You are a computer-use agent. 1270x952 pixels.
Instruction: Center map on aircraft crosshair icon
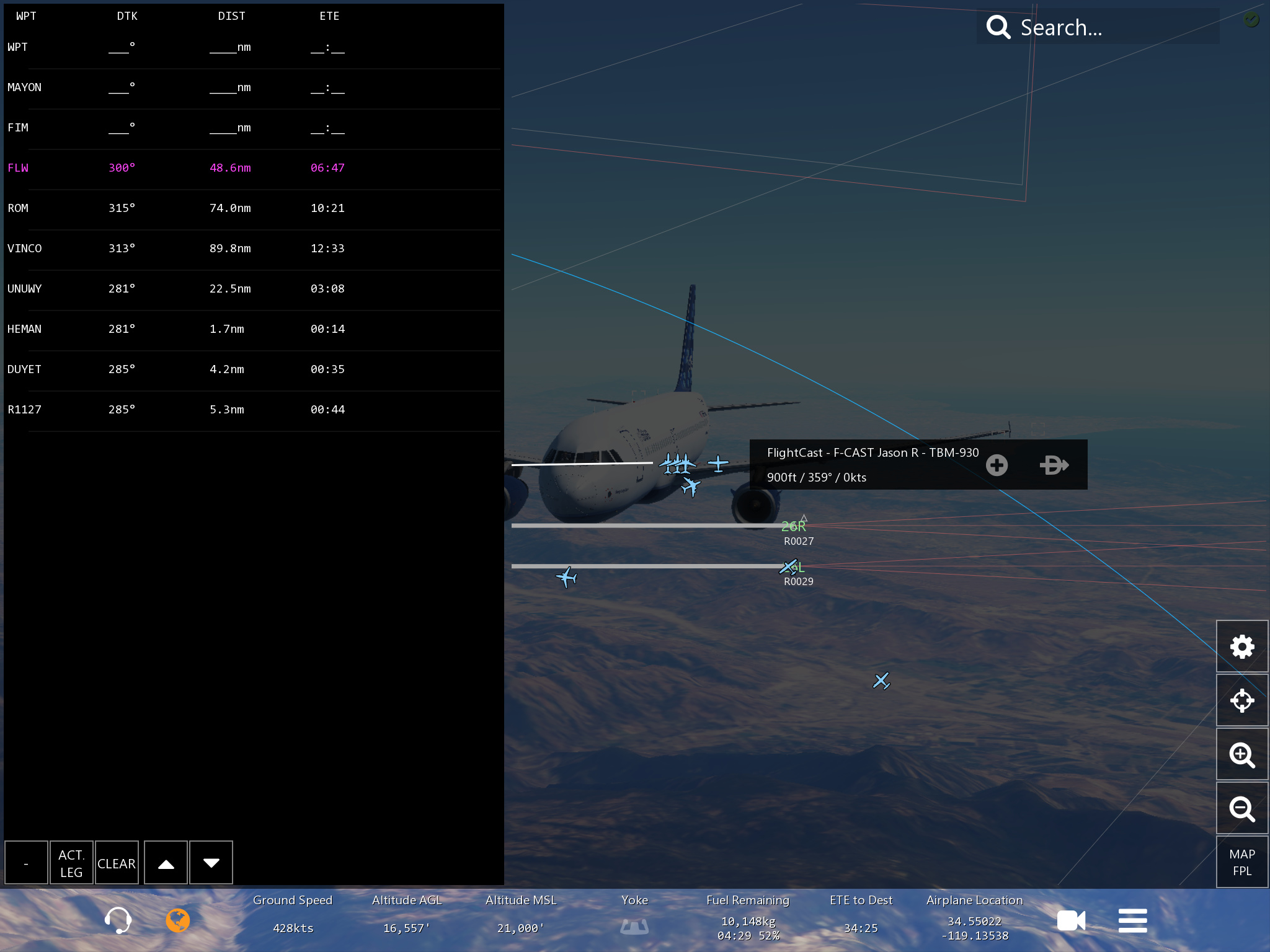click(x=1241, y=701)
